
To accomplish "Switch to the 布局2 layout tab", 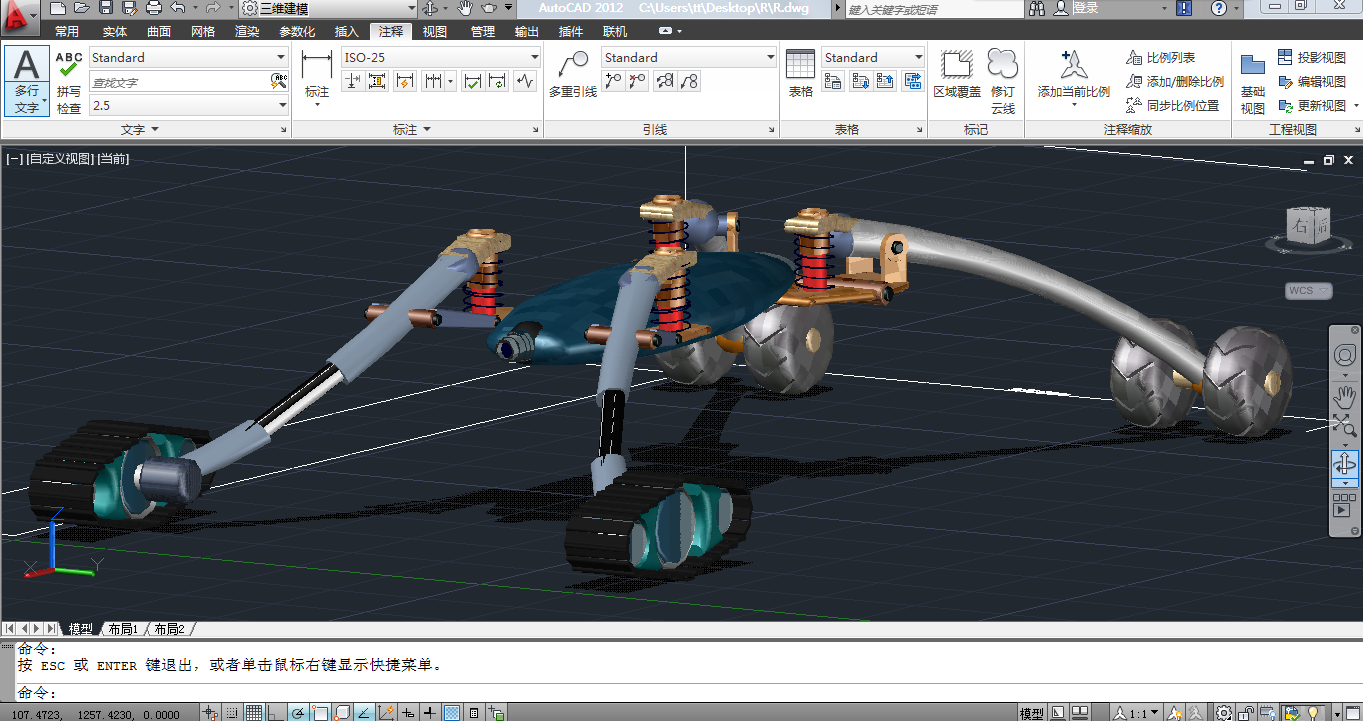I will tap(169, 629).
